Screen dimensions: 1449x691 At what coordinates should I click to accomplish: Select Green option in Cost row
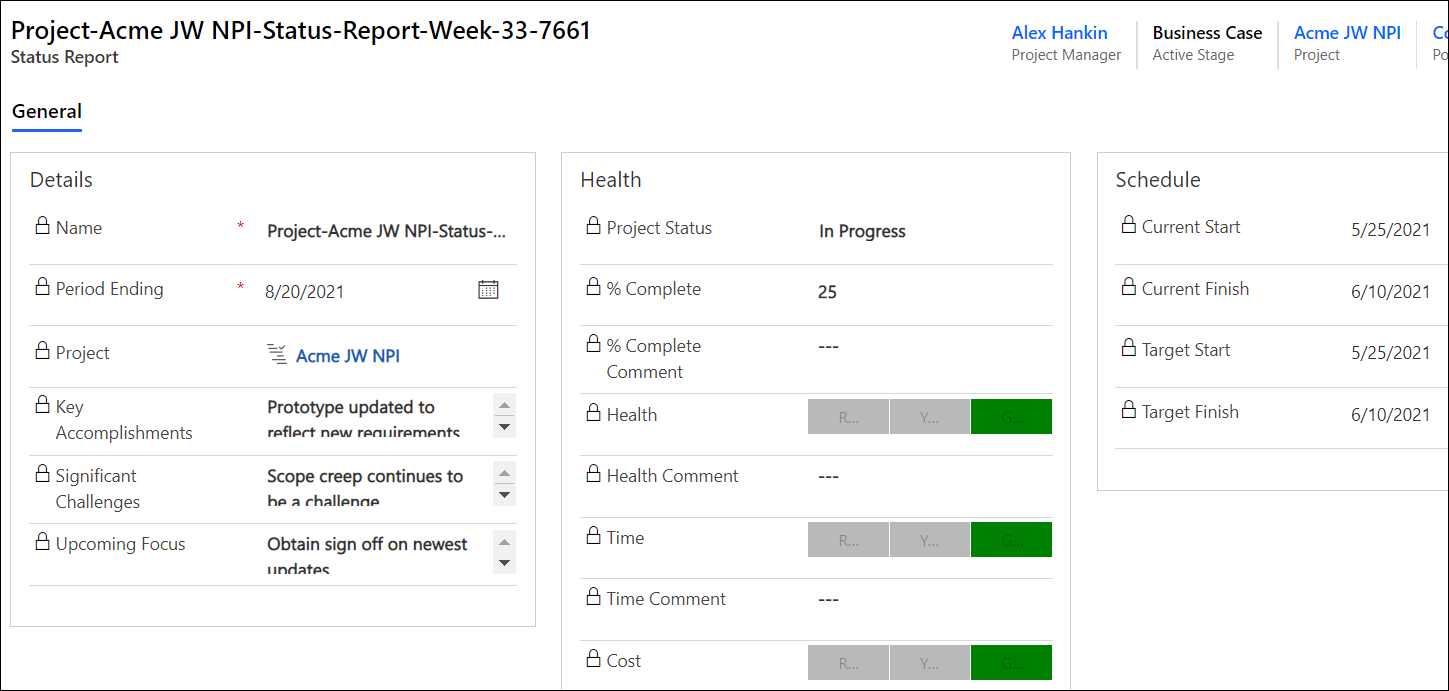click(x=1011, y=663)
